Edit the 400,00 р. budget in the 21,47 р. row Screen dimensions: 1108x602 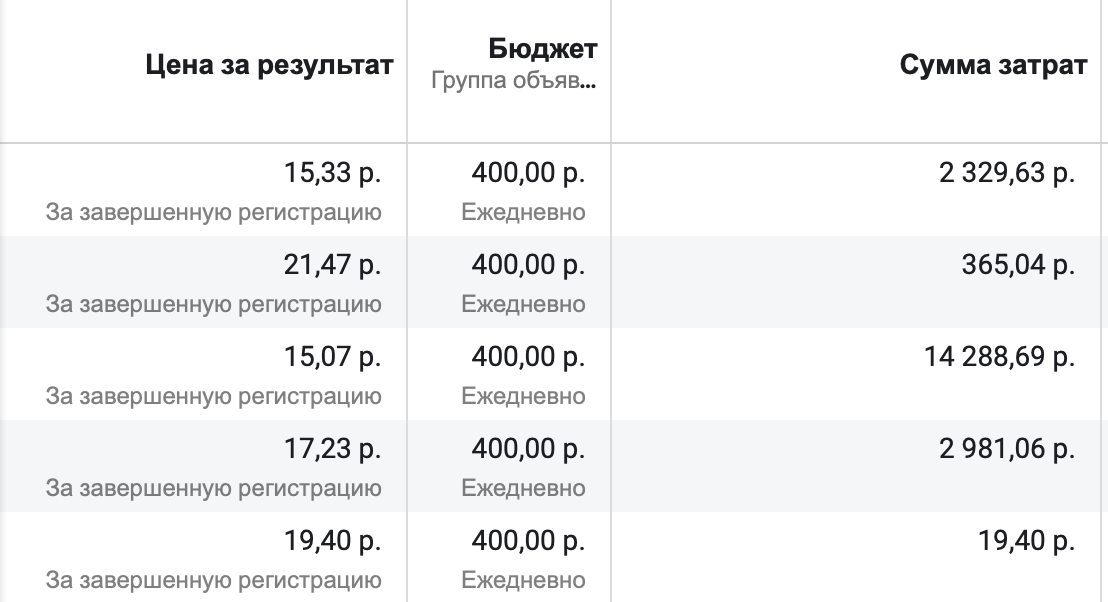click(528, 265)
